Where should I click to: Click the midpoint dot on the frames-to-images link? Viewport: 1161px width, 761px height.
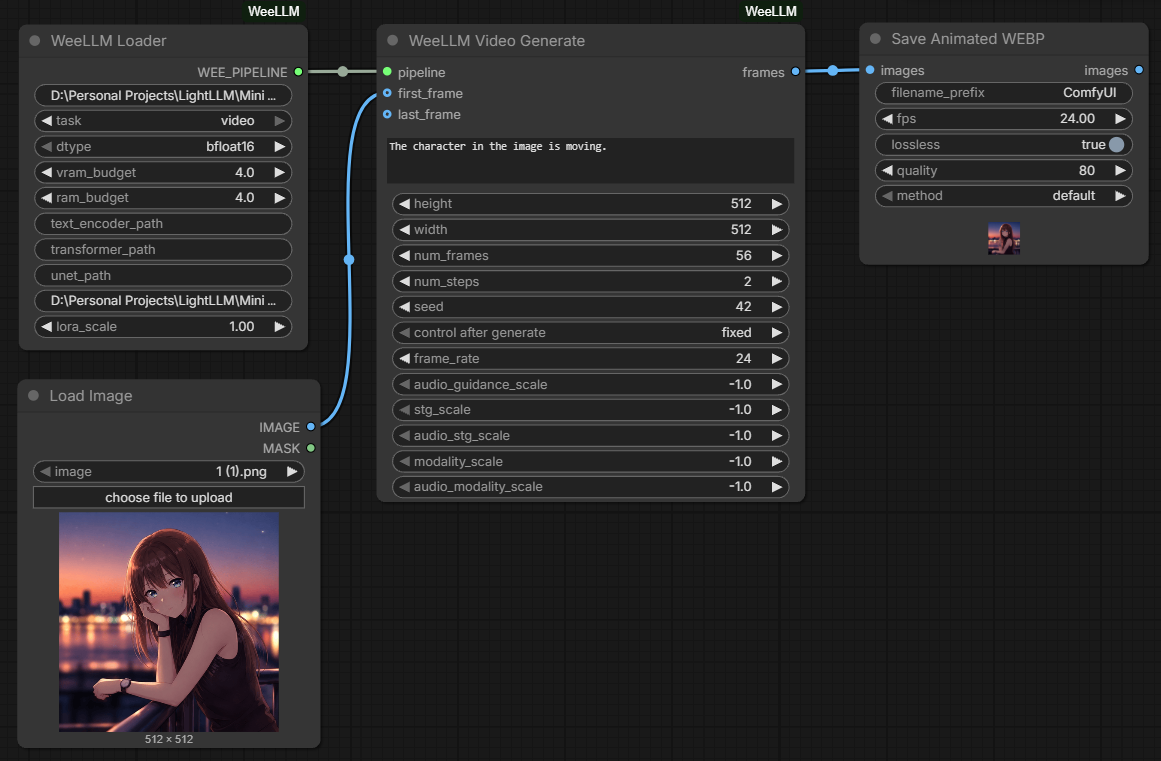point(833,70)
